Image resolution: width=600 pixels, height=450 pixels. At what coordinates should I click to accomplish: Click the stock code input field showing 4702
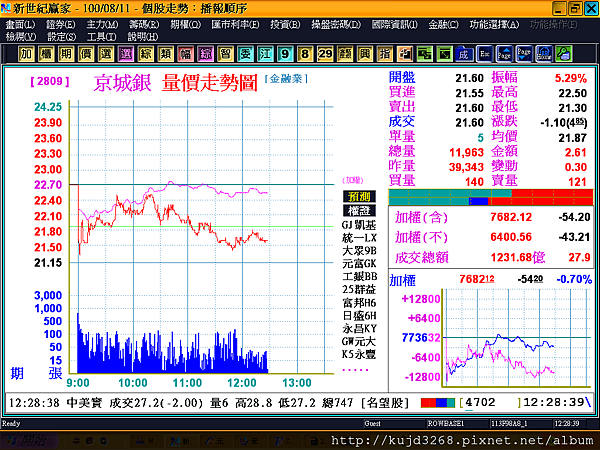pyautogui.click(x=490, y=403)
